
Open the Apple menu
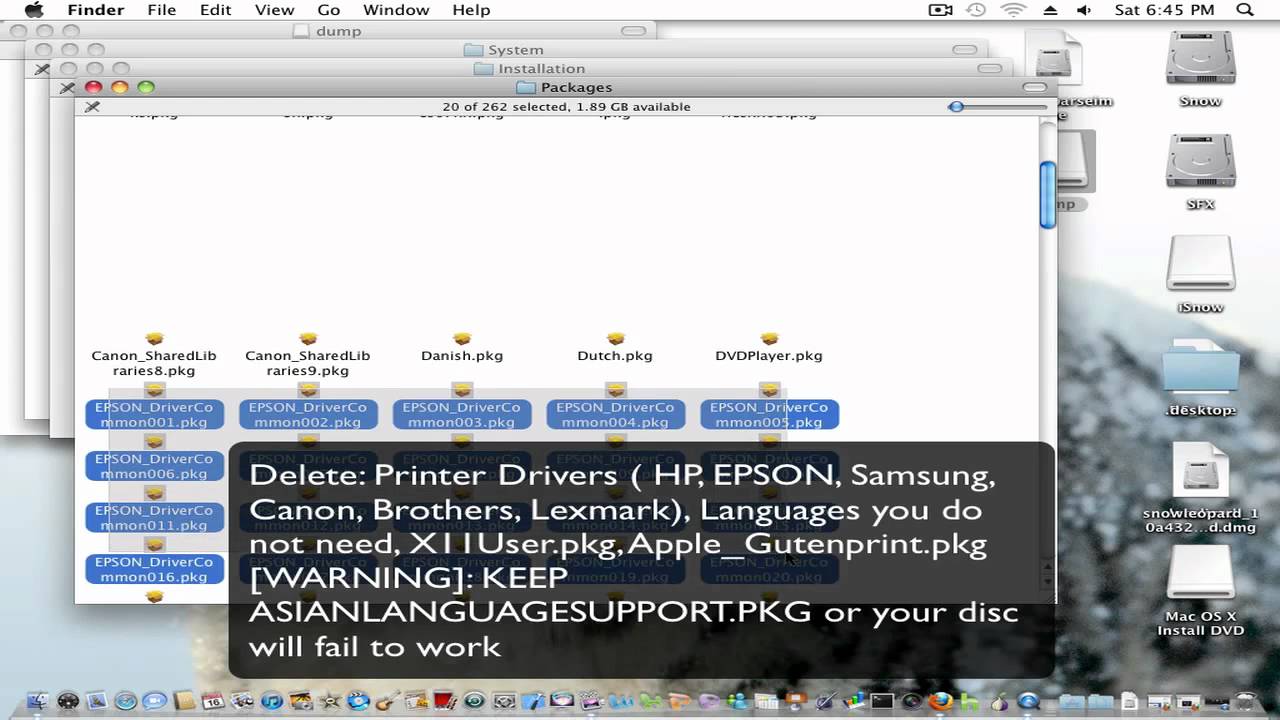coord(34,10)
